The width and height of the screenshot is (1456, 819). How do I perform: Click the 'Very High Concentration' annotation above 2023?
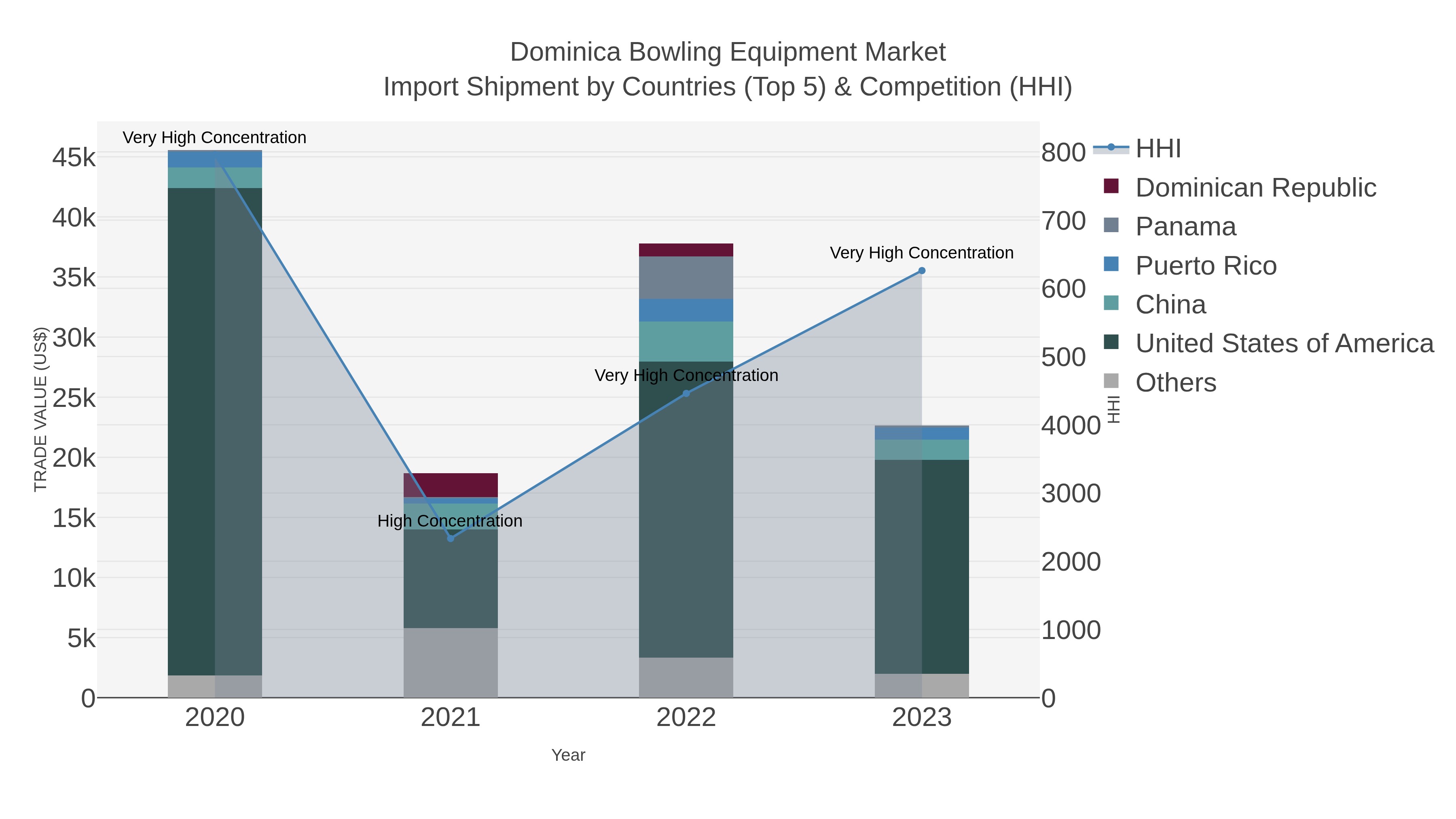coord(921,253)
